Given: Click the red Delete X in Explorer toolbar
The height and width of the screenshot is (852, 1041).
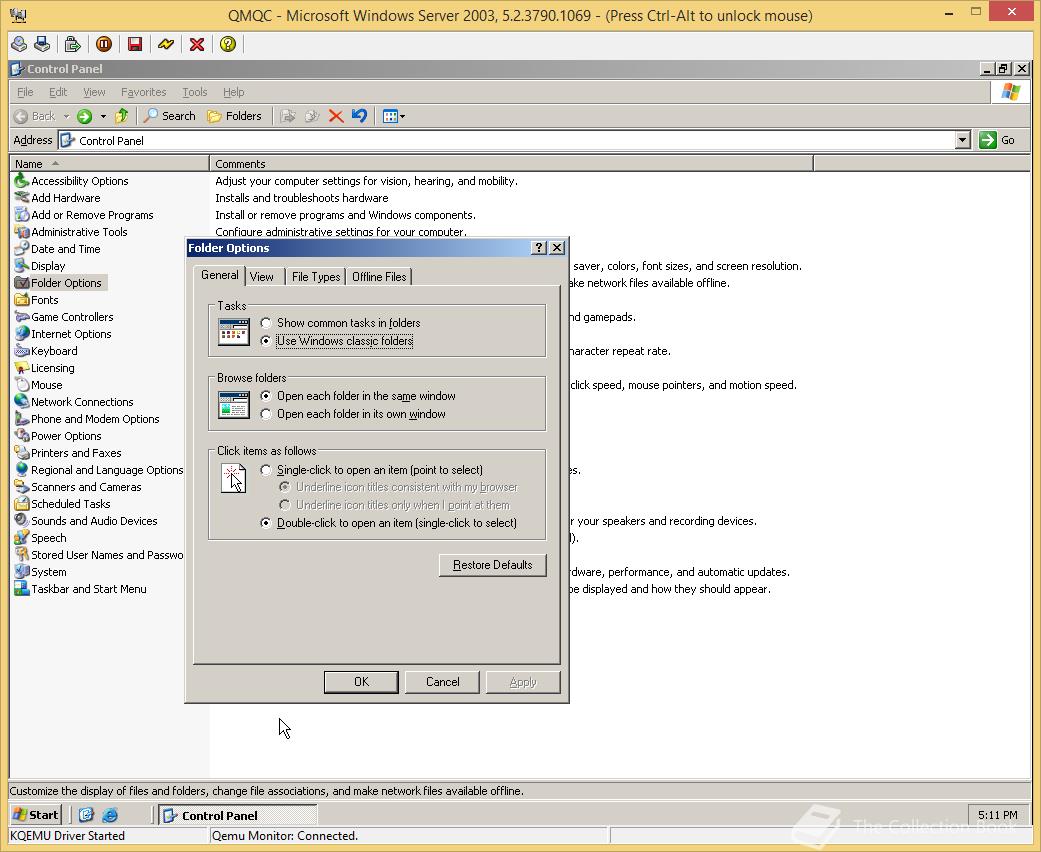Looking at the screenshot, I should pos(336,116).
